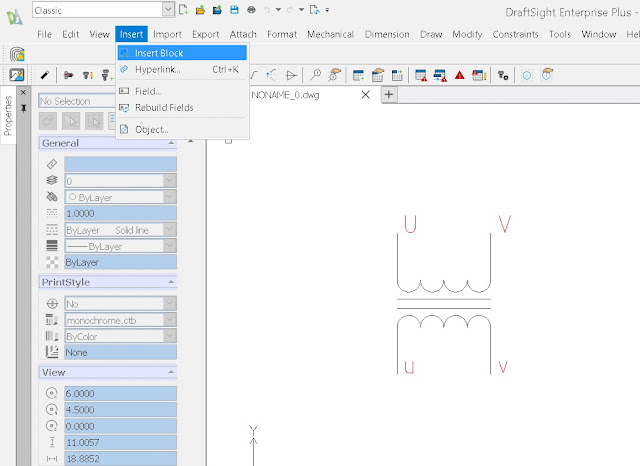Click the table export arrow icon
The image size is (640, 466).
tap(397, 75)
